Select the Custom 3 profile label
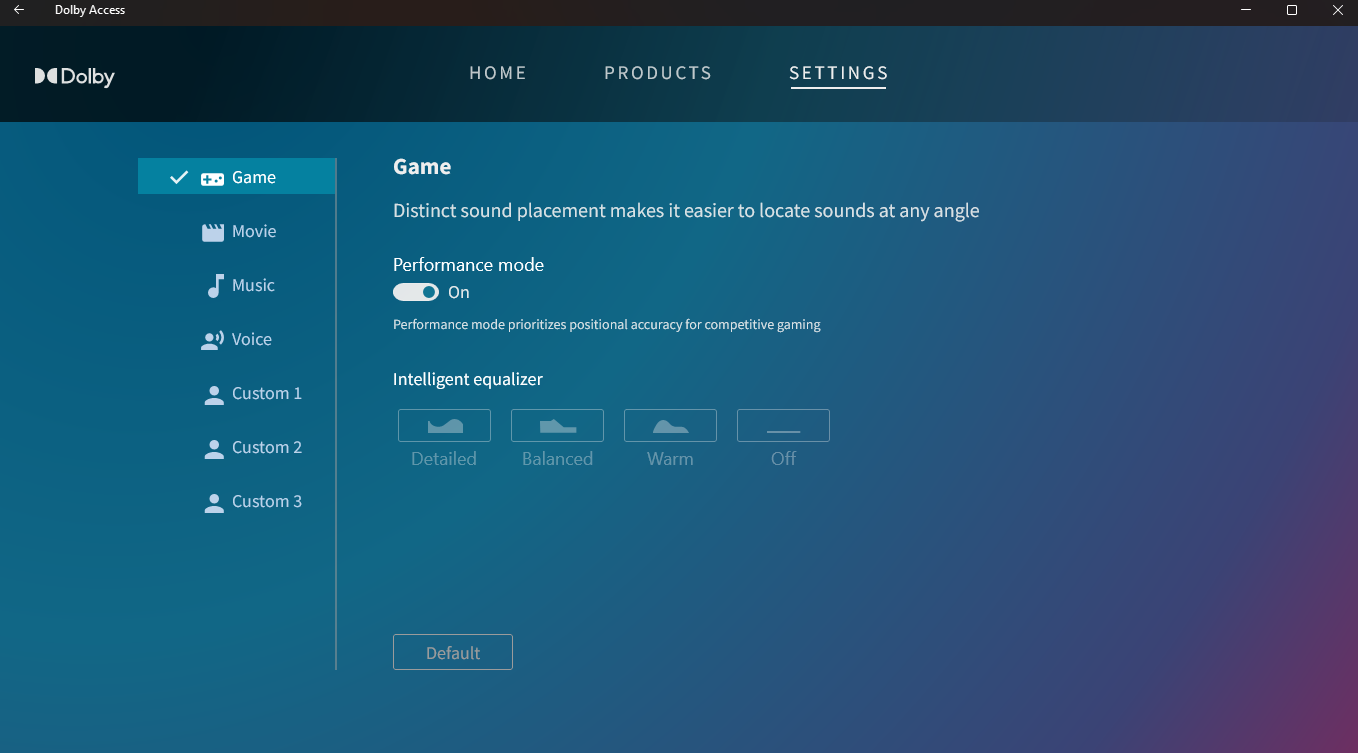 (x=267, y=501)
